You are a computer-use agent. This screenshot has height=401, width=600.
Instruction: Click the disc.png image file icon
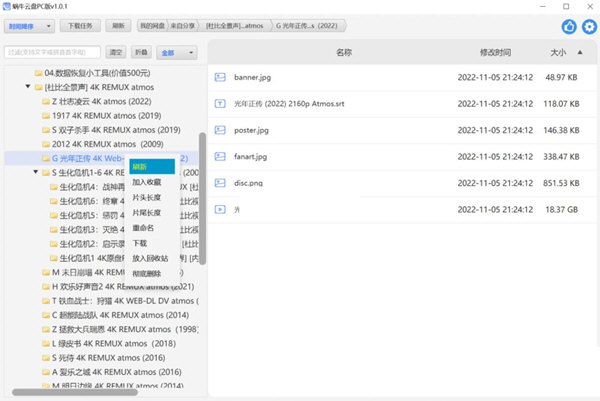point(221,183)
